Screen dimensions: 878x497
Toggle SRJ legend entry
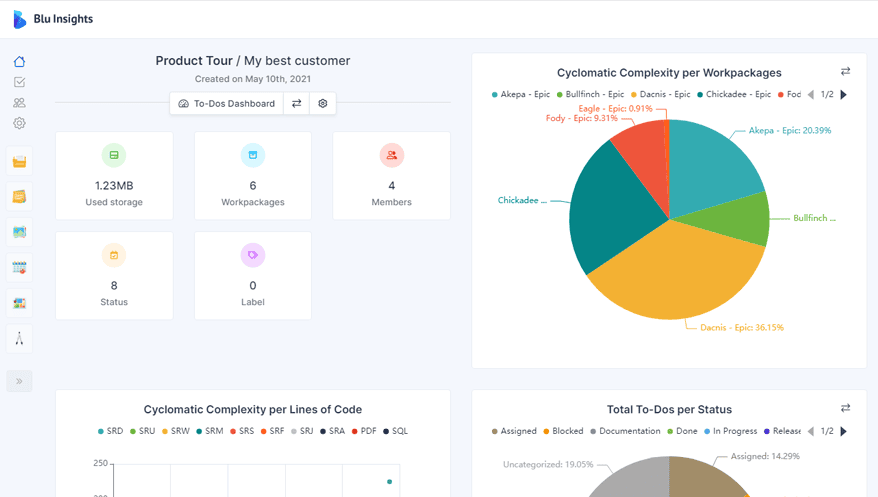(x=302, y=431)
